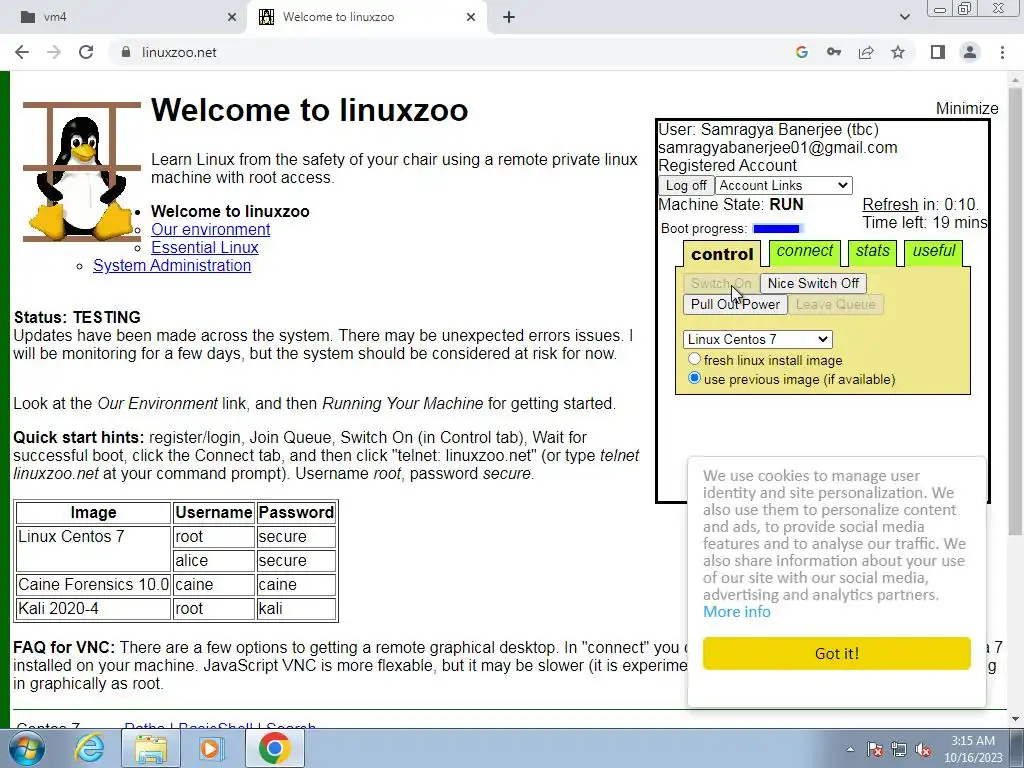This screenshot has width=1024, height=768.
Task: Minimize the linuxzoo control panel
Action: coord(967,108)
